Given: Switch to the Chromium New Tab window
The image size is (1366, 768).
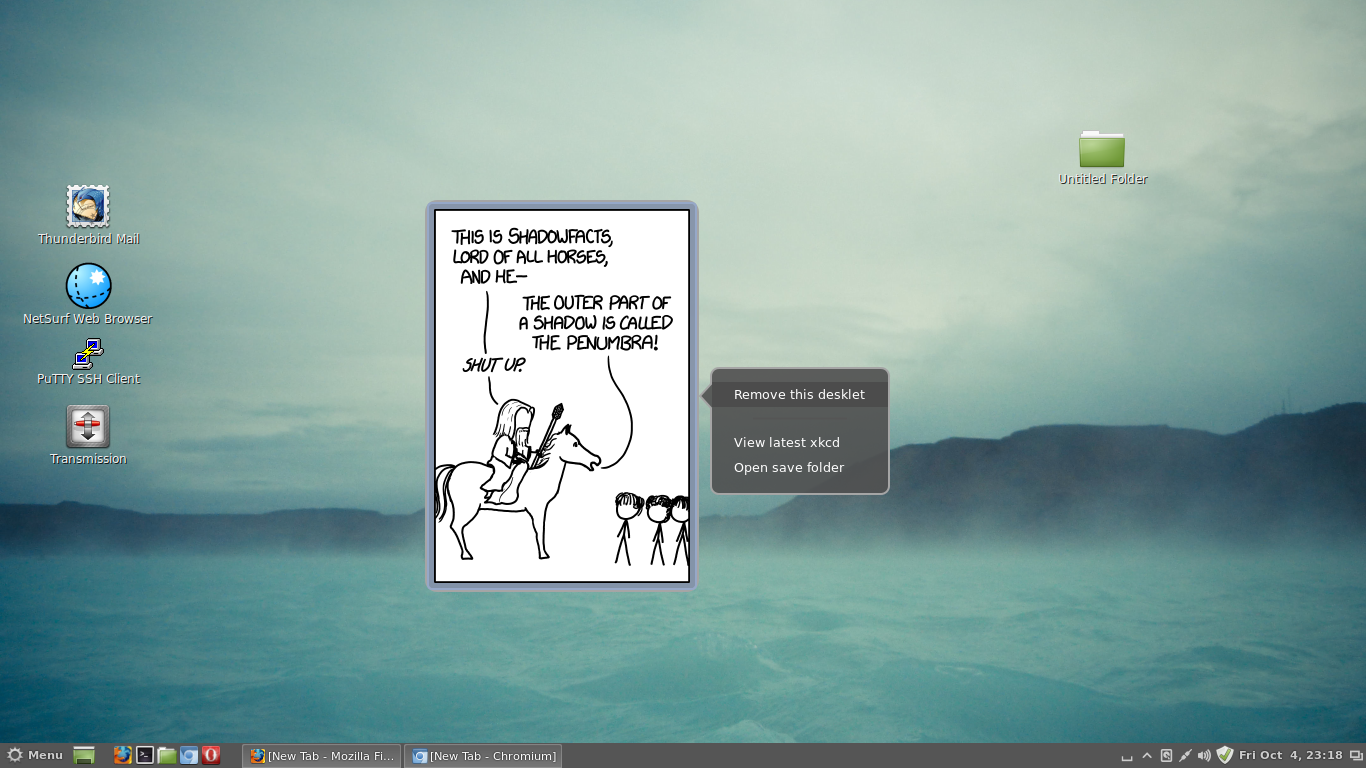Looking at the screenshot, I should tap(484, 756).
